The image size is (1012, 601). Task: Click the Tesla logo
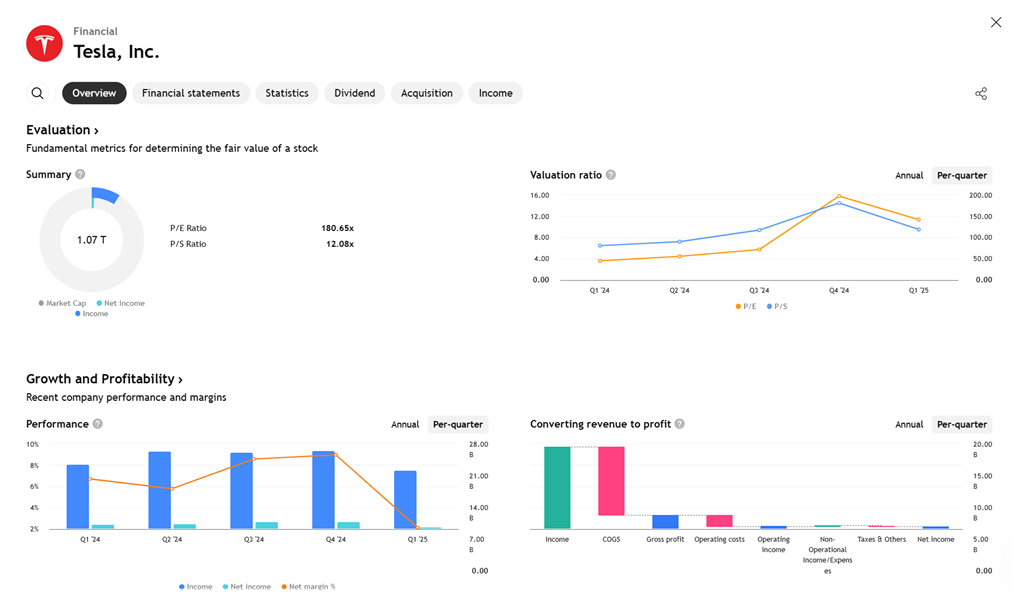[x=44, y=43]
